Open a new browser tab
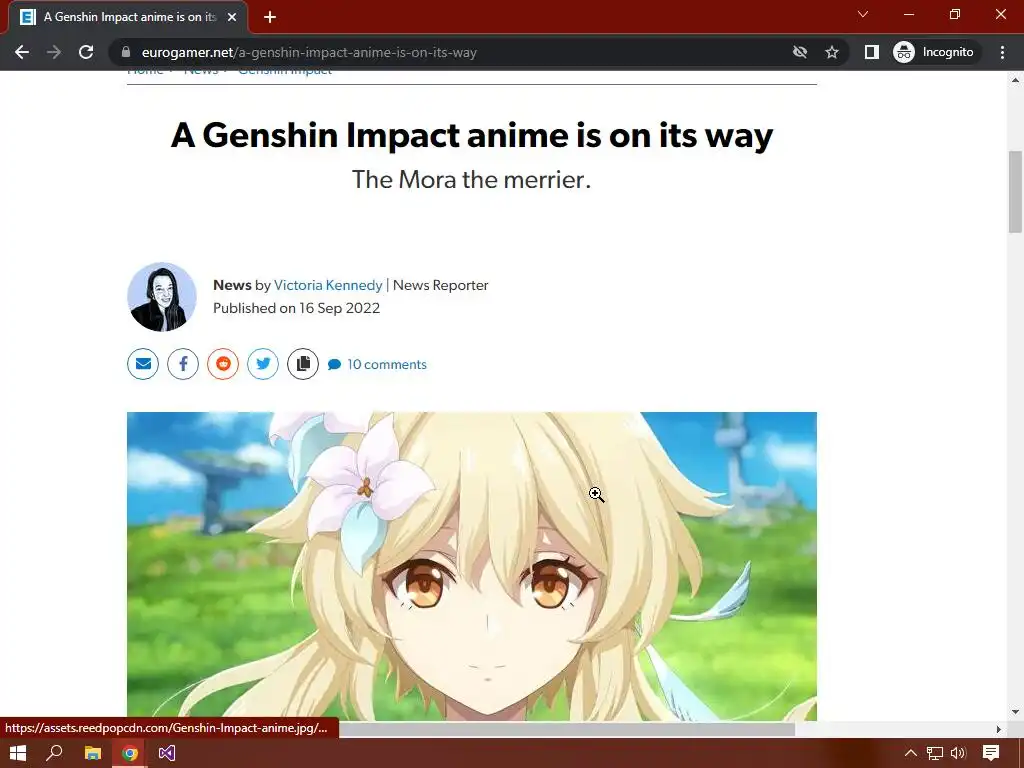Screen dimensions: 1024x768 pos(270,17)
